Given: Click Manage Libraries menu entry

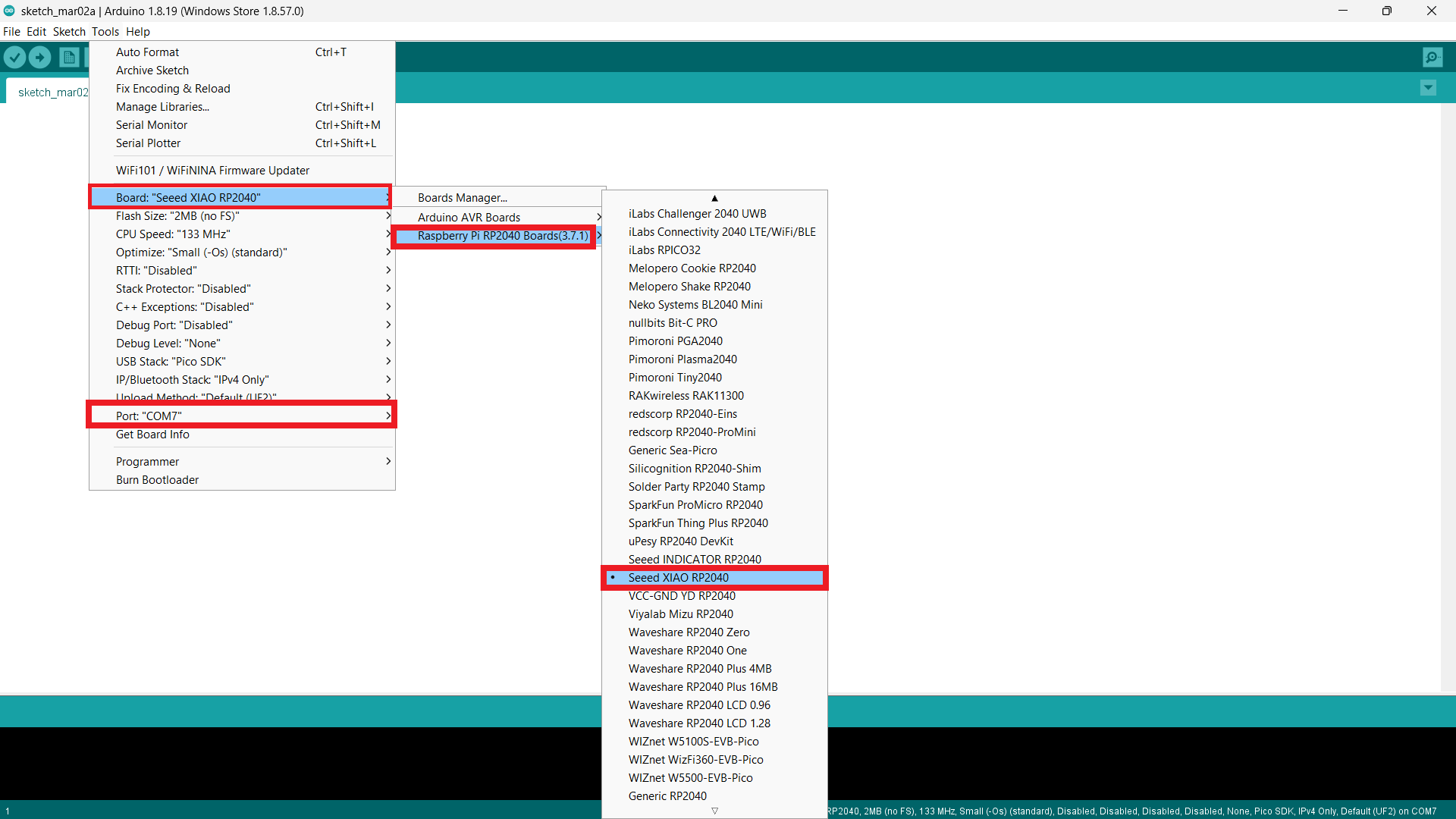Looking at the screenshot, I should coord(162,107).
